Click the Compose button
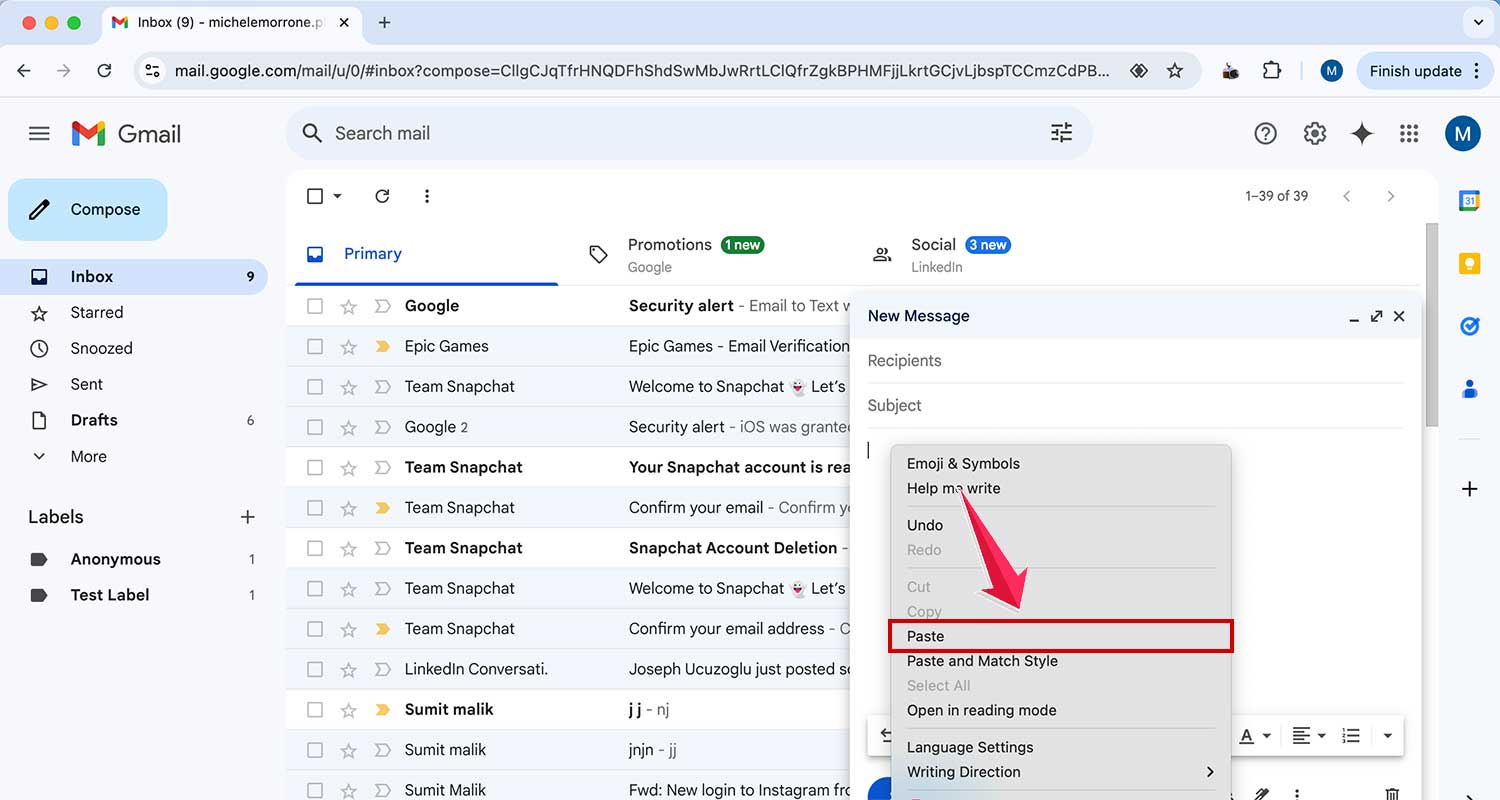The image size is (1500, 800). click(87, 209)
